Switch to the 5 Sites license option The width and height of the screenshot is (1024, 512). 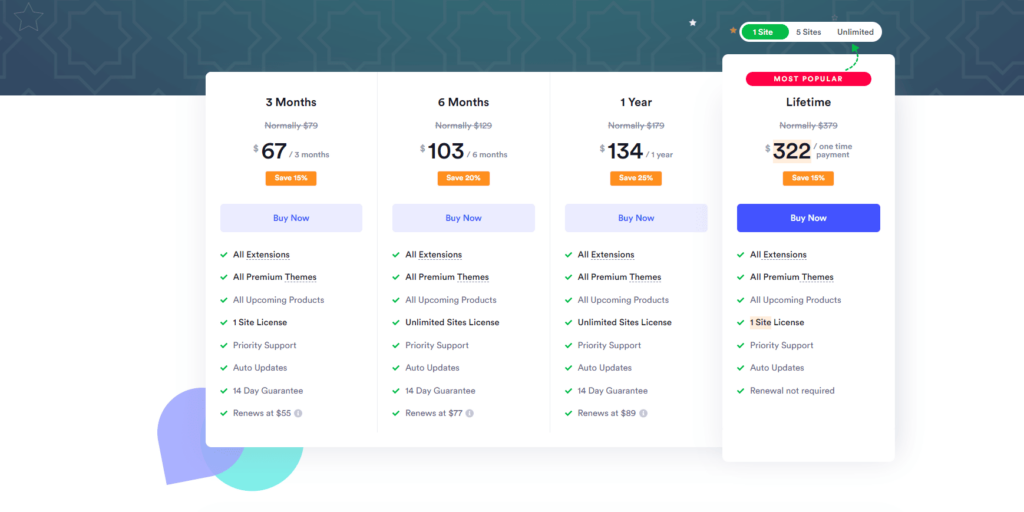pos(809,32)
